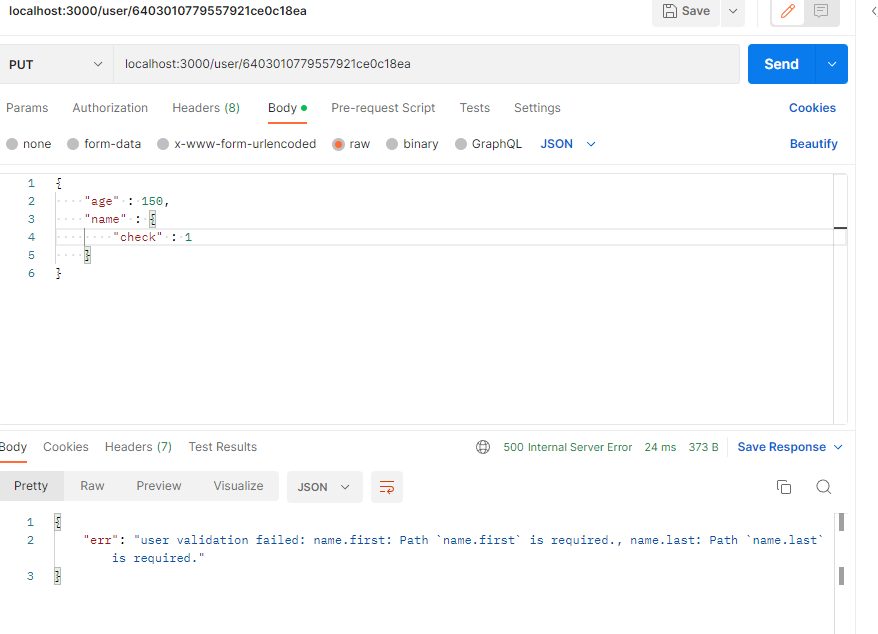Click the response scrollbar upper thumb
The height and width of the screenshot is (634, 878).
point(841,522)
